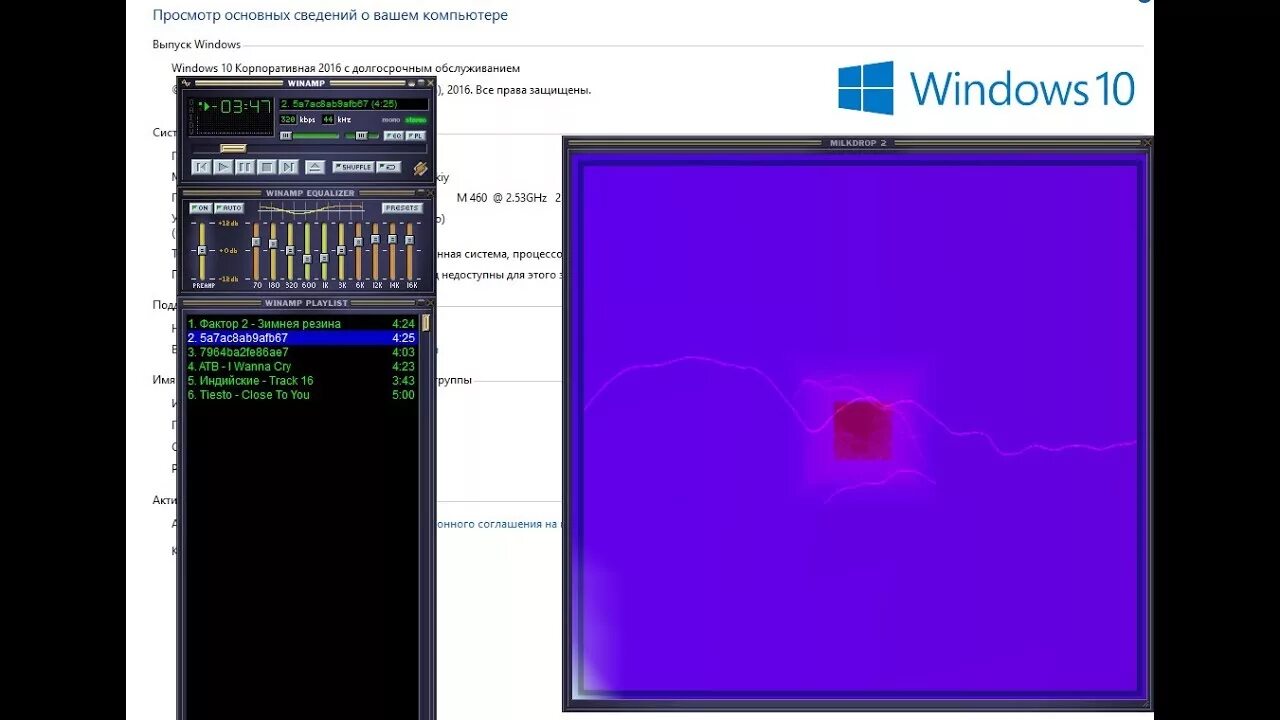Open the equalizer Presets menu
This screenshot has width=1280, height=720.
(403, 208)
